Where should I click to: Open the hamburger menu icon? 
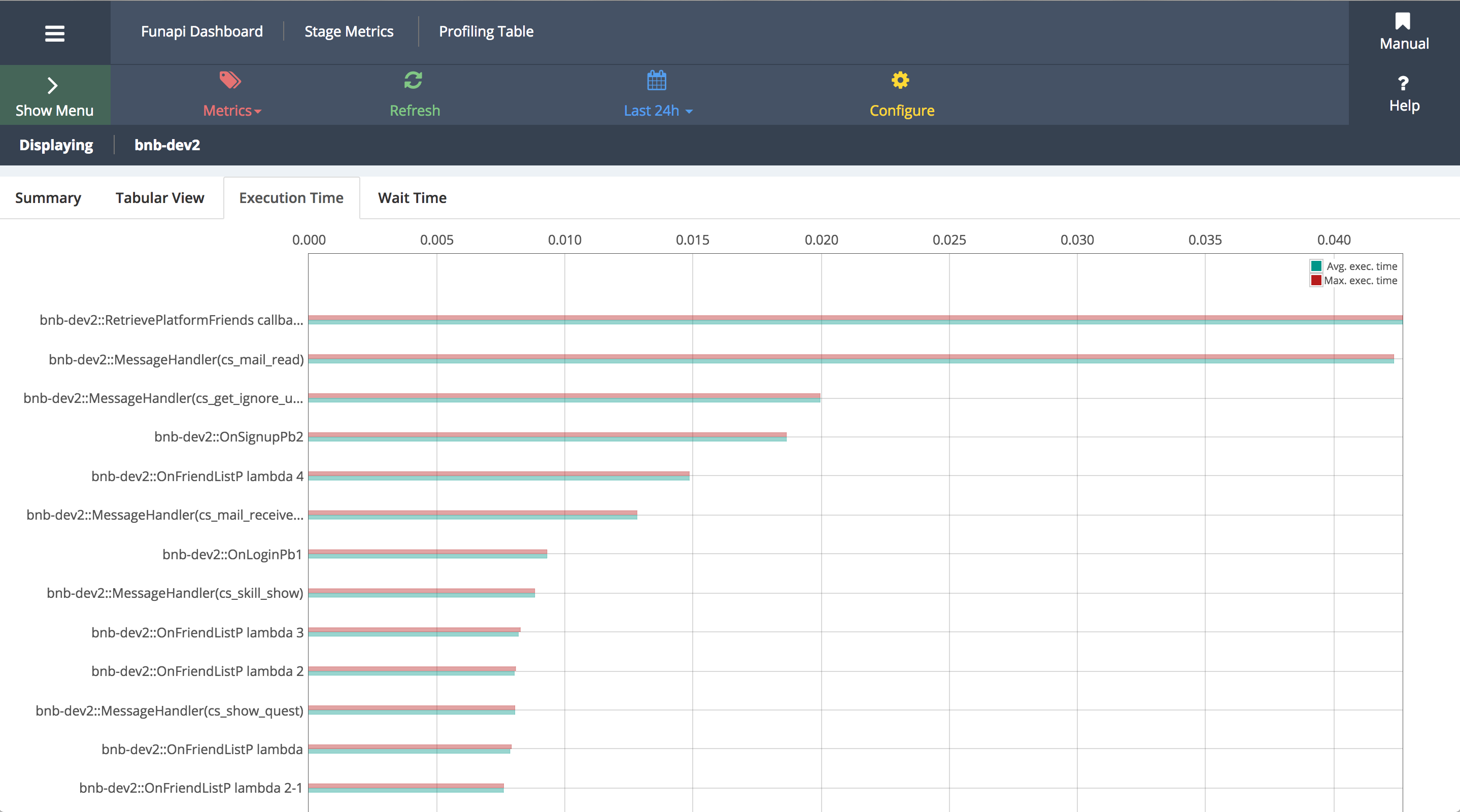pos(54,33)
